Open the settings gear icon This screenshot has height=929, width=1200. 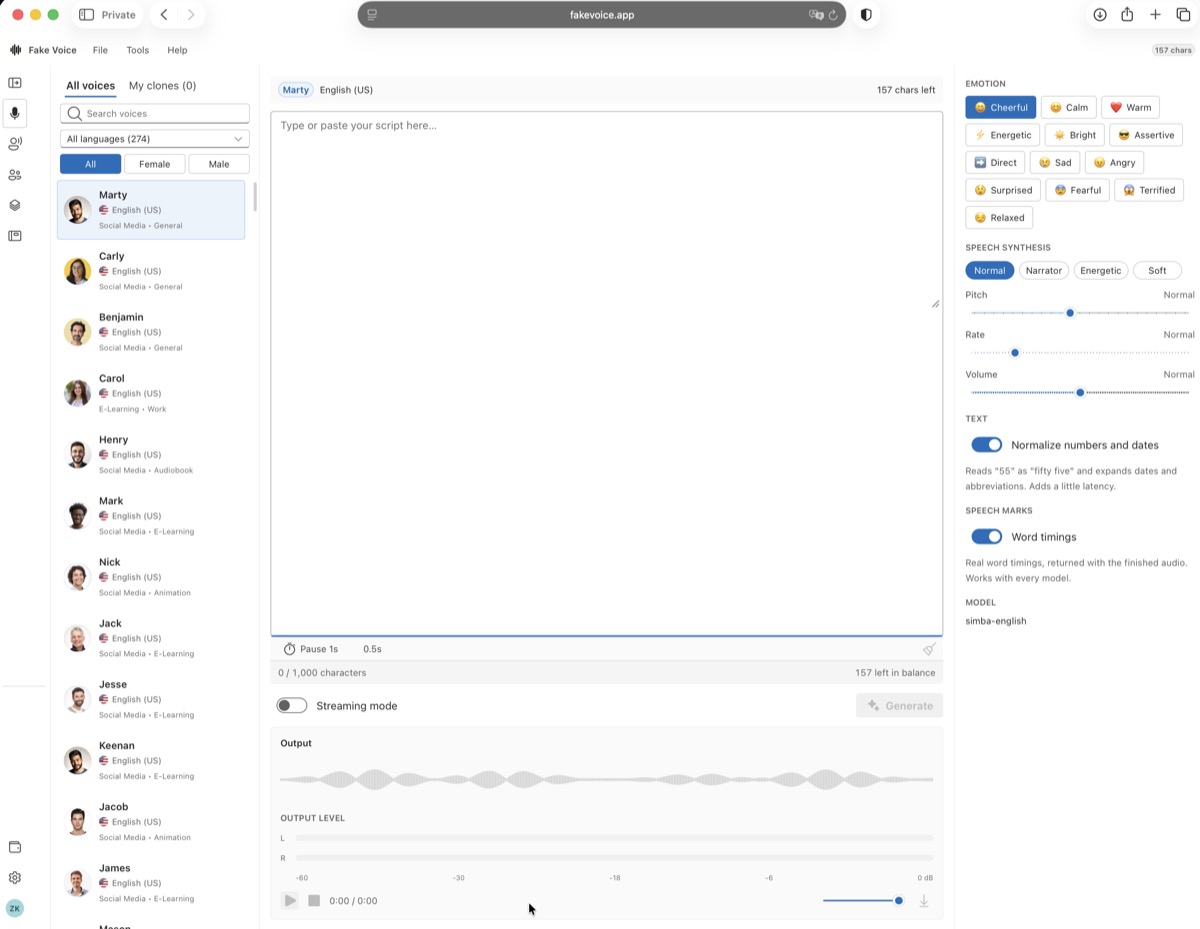tap(15, 878)
